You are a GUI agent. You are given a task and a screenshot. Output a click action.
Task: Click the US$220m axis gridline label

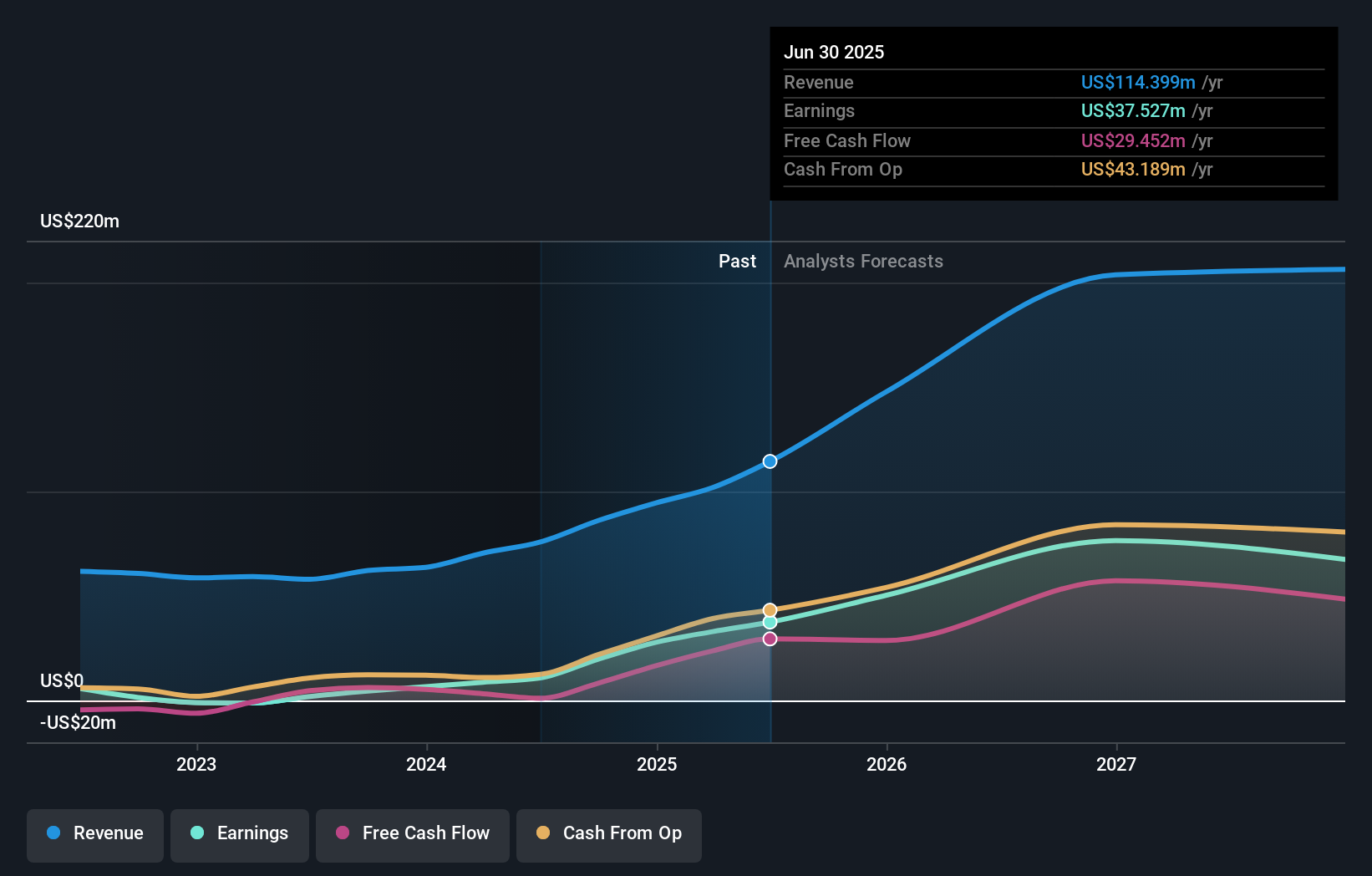click(79, 221)
